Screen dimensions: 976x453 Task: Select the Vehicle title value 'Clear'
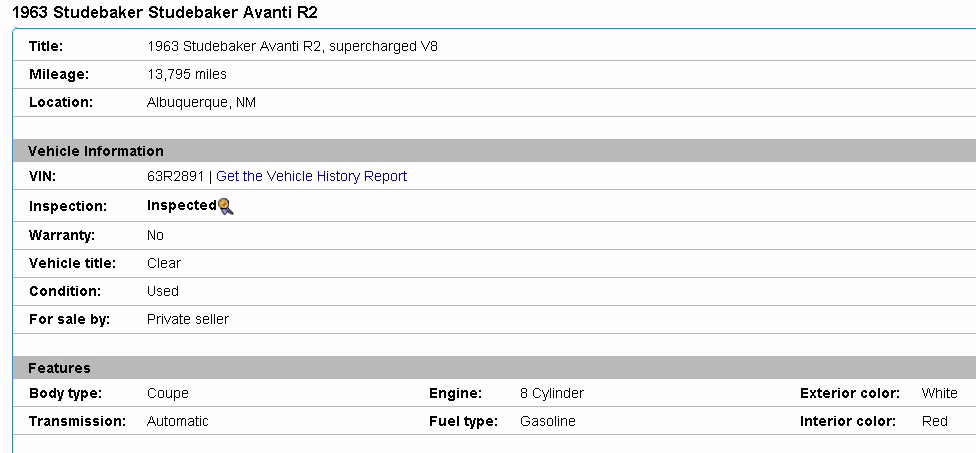click(164, 263)
